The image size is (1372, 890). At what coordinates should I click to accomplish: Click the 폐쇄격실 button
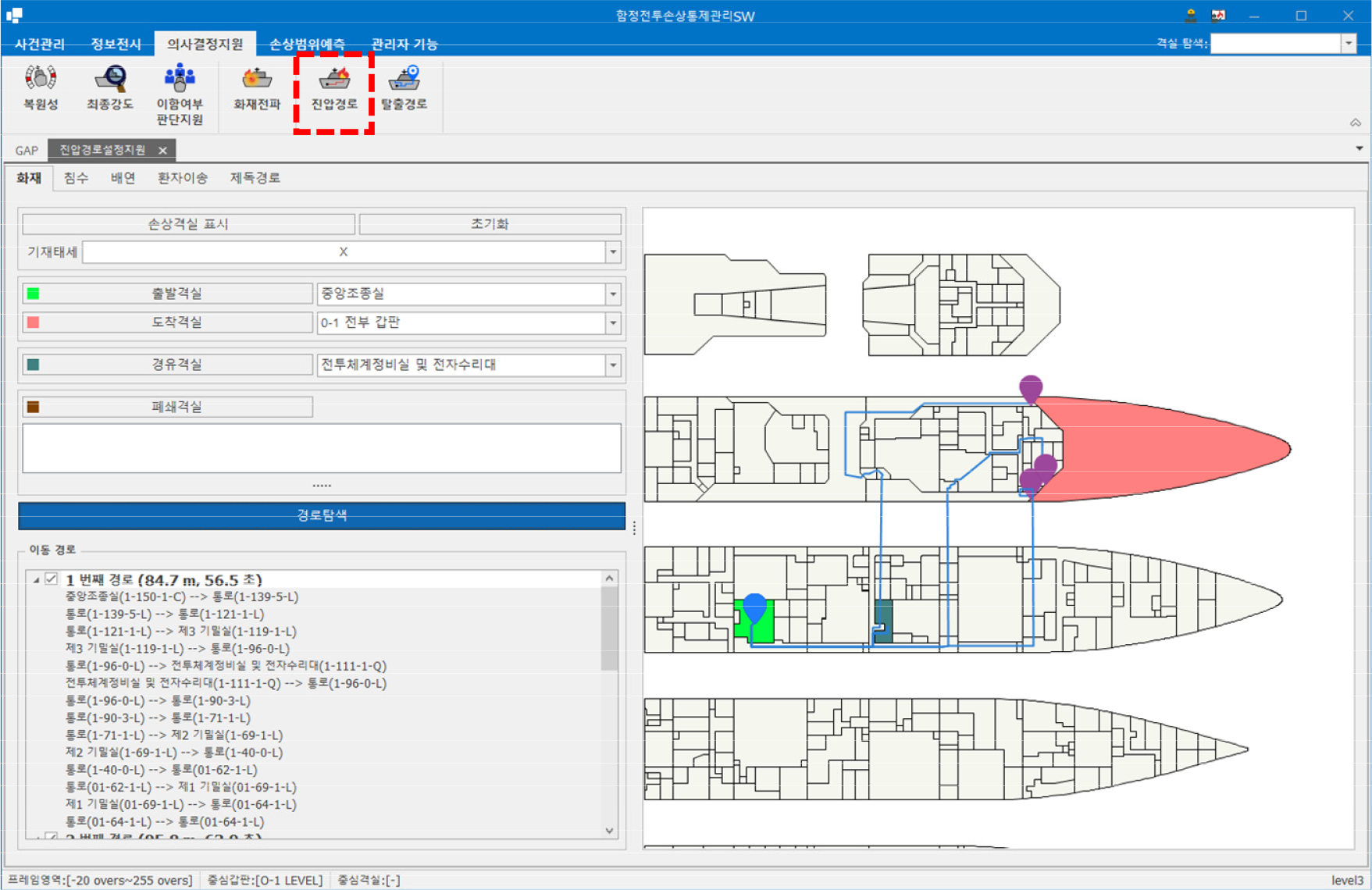pyautogui.click(x=168, y=407)
